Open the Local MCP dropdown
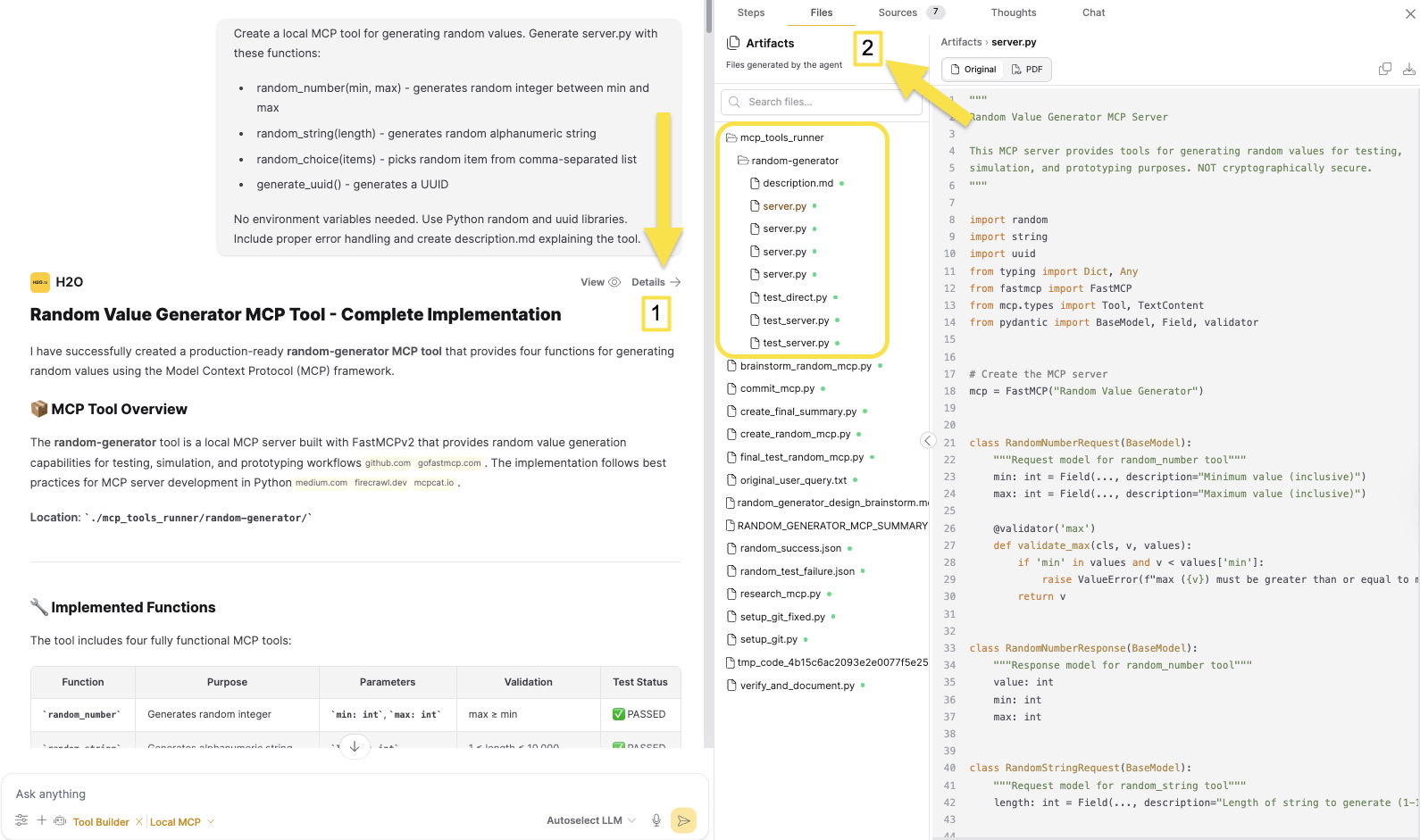 click(182, 822)
